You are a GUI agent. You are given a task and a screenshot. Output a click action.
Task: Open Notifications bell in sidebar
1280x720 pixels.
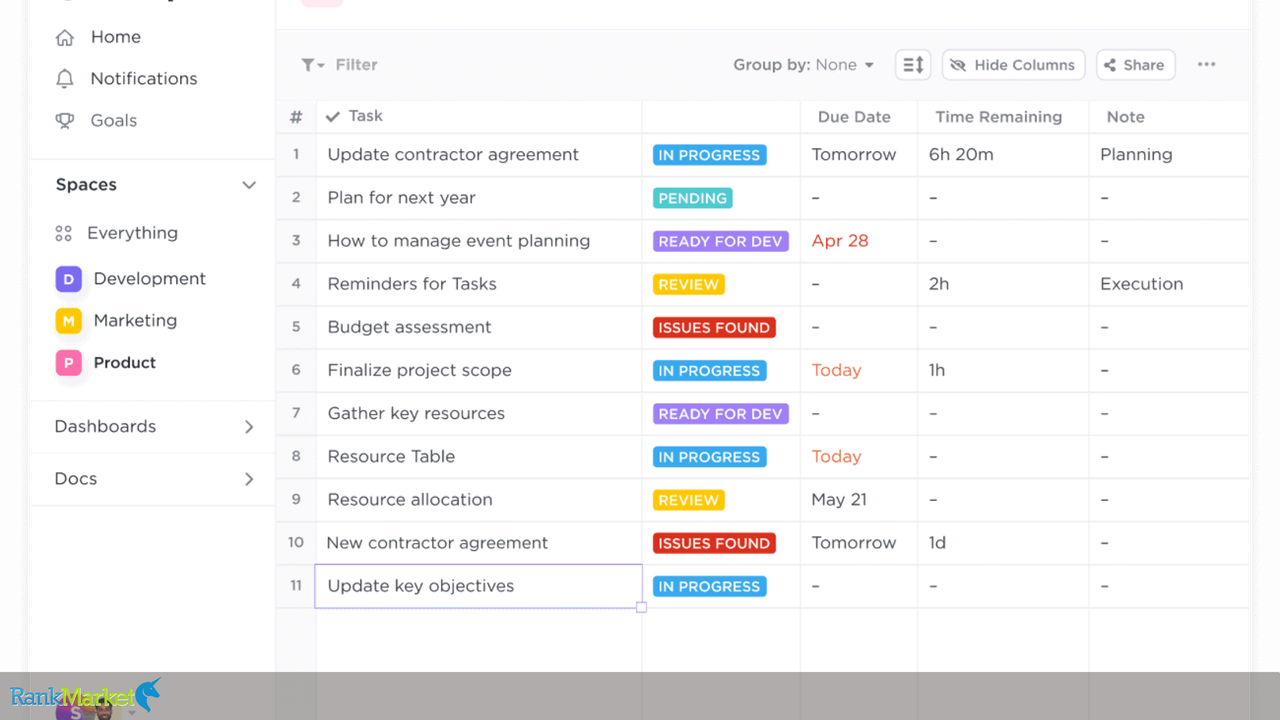(65, 78)
